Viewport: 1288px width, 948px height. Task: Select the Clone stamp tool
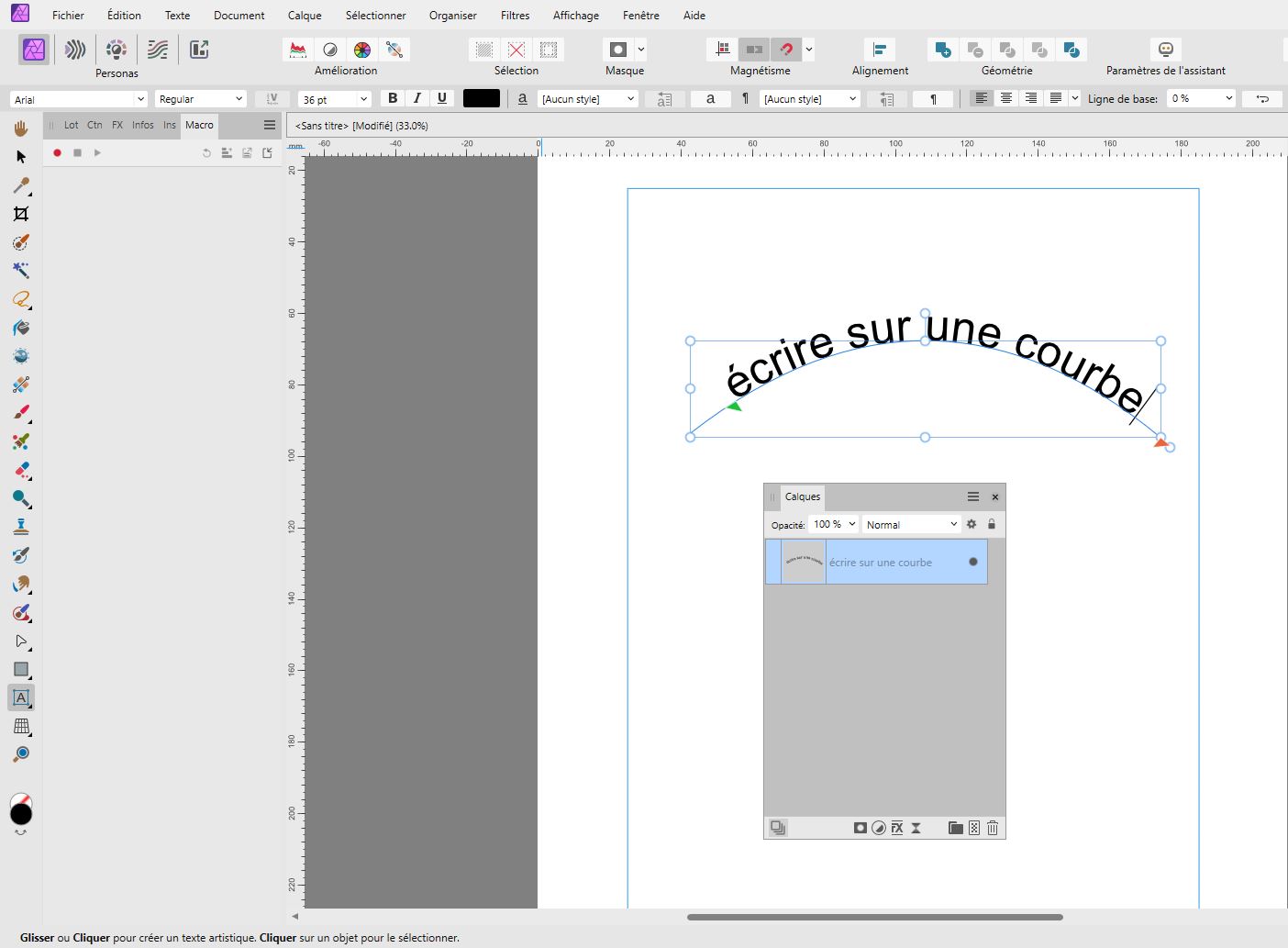point(21,527)
